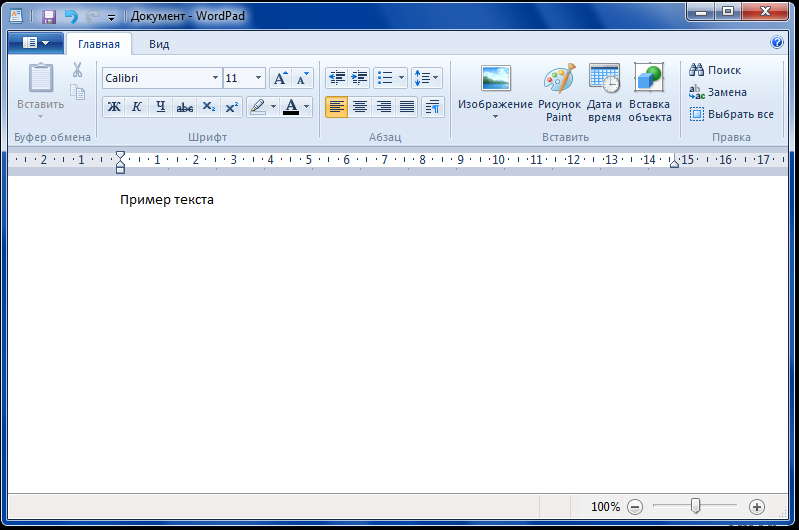Maximize the WordPad window

[728, 12]
